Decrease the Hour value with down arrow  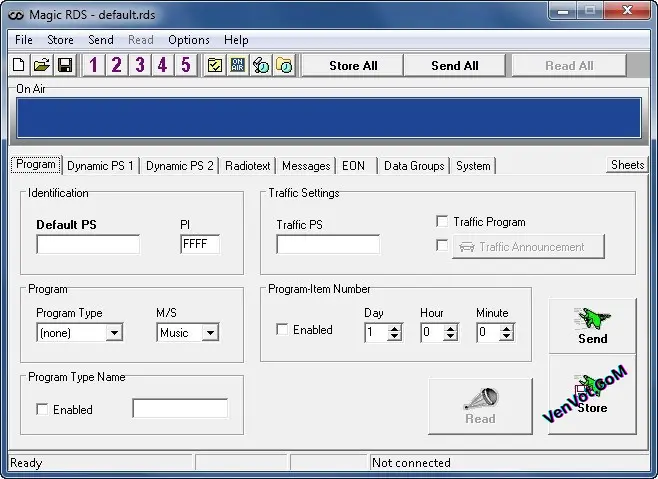click(450, 337)
